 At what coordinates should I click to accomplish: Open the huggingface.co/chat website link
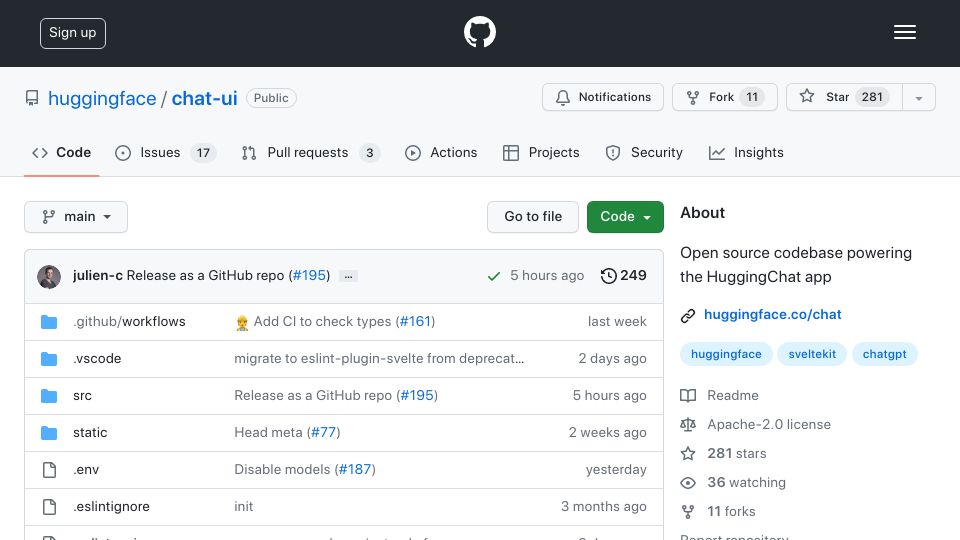pos(773,315)
